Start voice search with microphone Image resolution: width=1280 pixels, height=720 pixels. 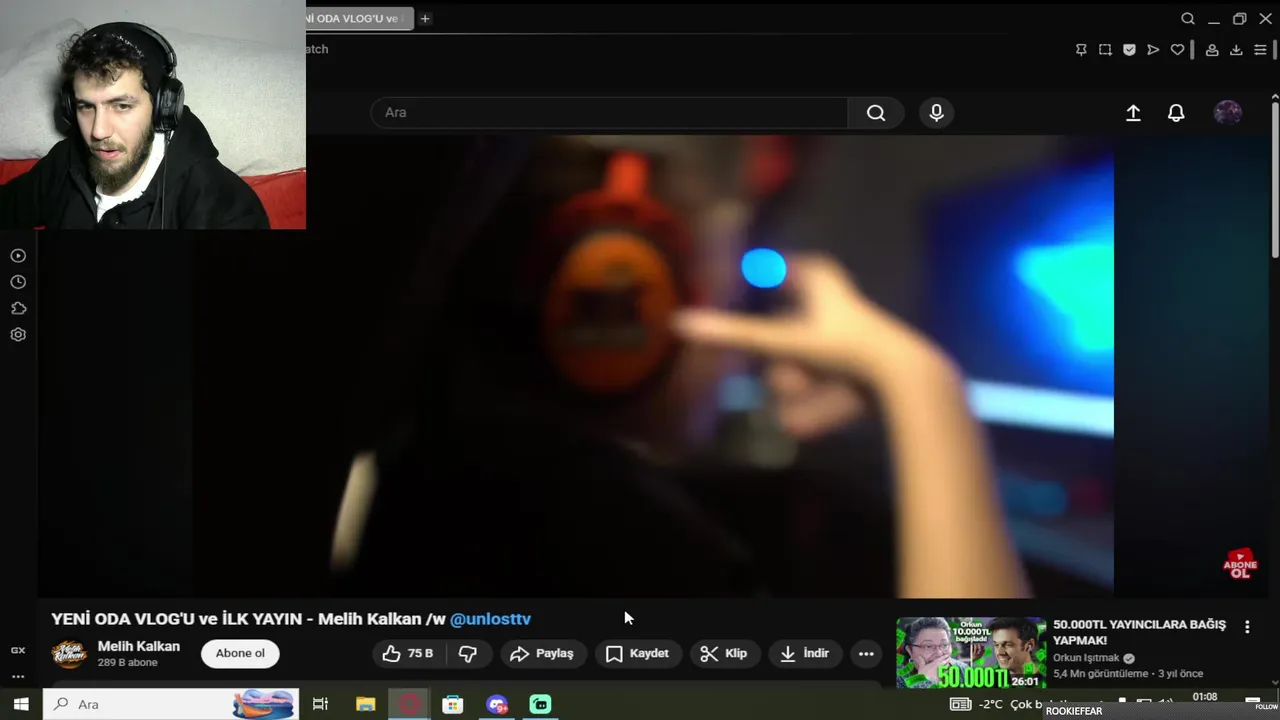[x=936, y=113]
